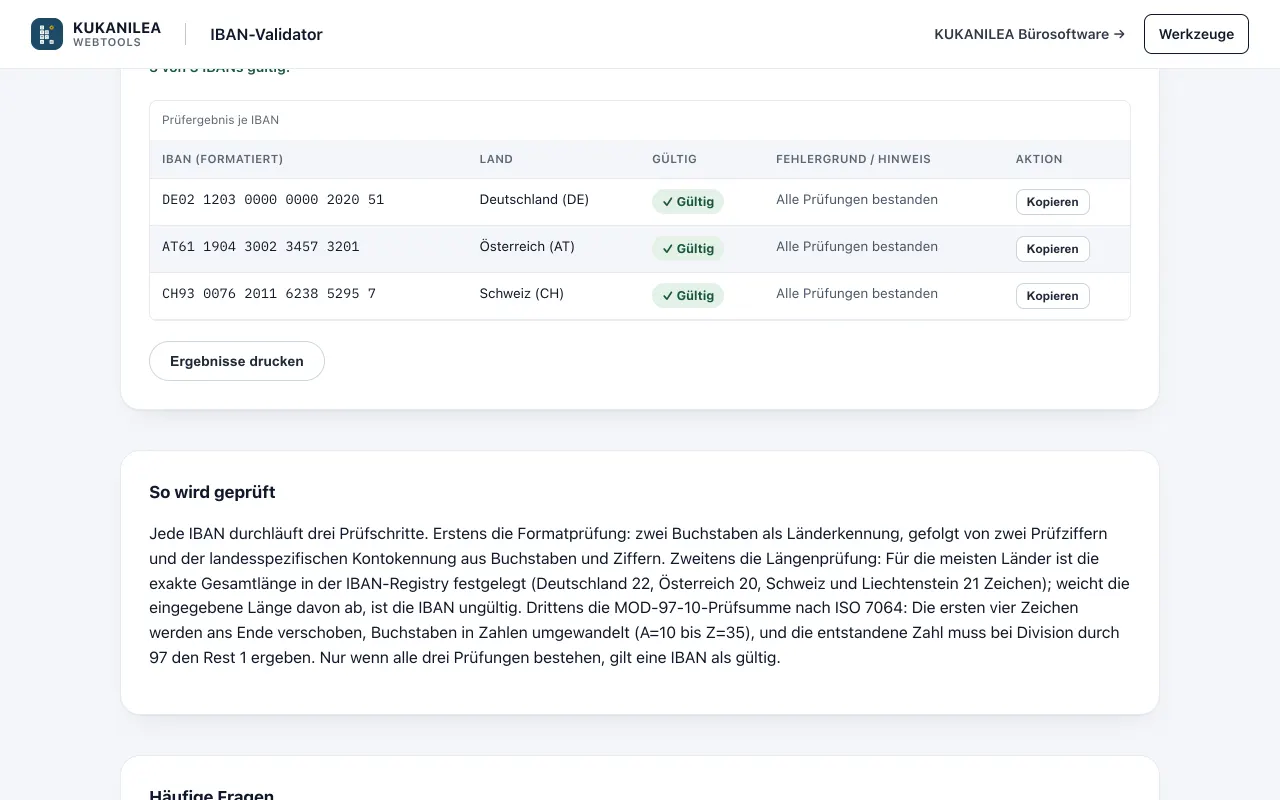
Task: Click the Gültig badge in the Österreich row
Action: [x=688, y=249]
